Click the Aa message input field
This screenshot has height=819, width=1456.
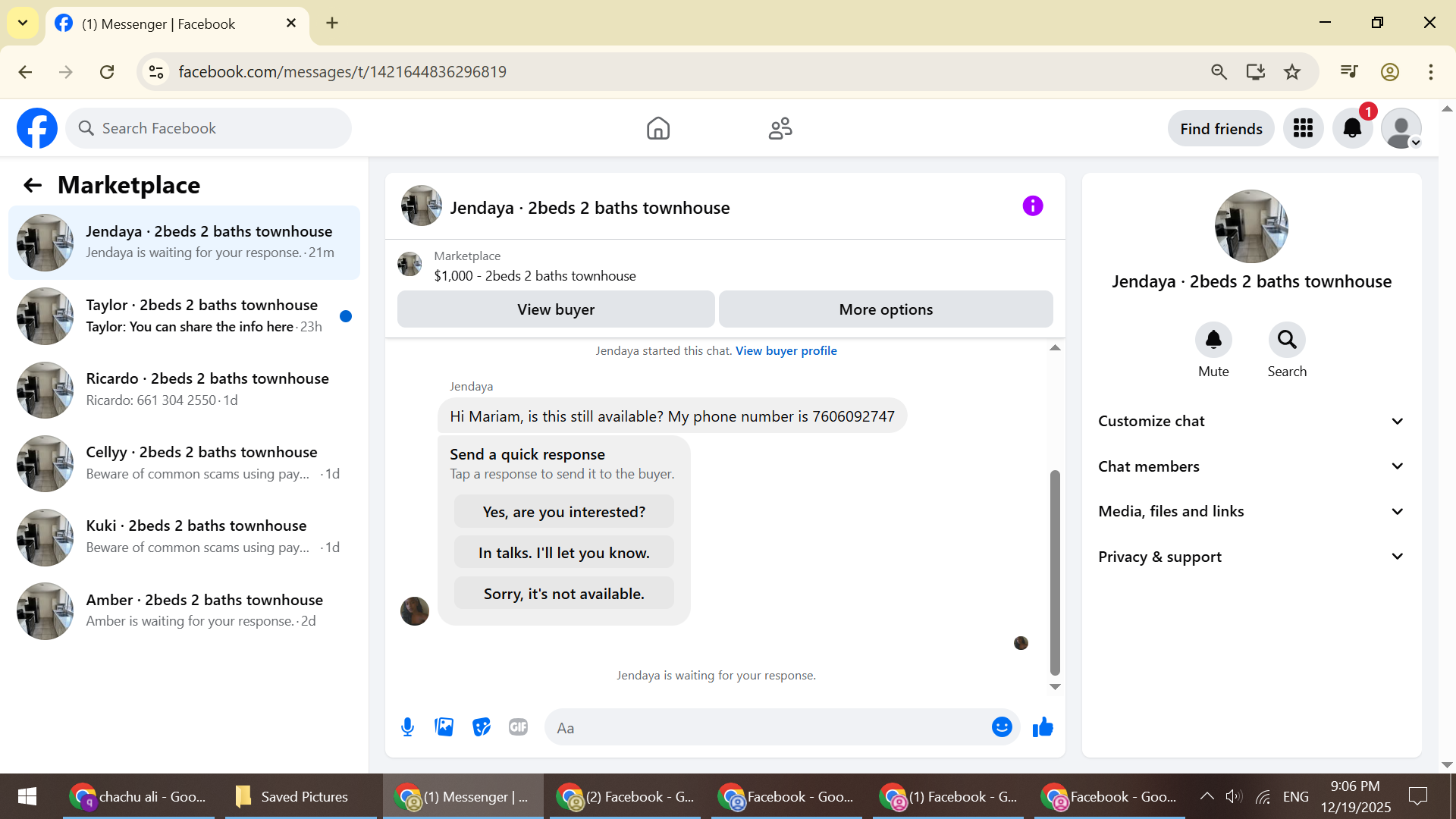click(766, 728)
